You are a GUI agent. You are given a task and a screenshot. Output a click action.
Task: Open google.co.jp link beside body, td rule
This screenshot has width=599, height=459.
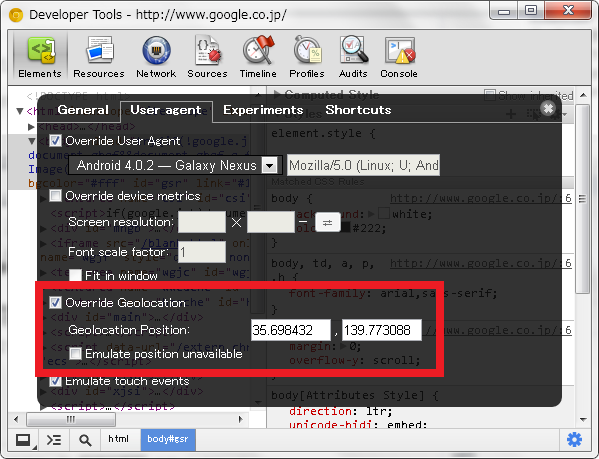coord(481,263)
